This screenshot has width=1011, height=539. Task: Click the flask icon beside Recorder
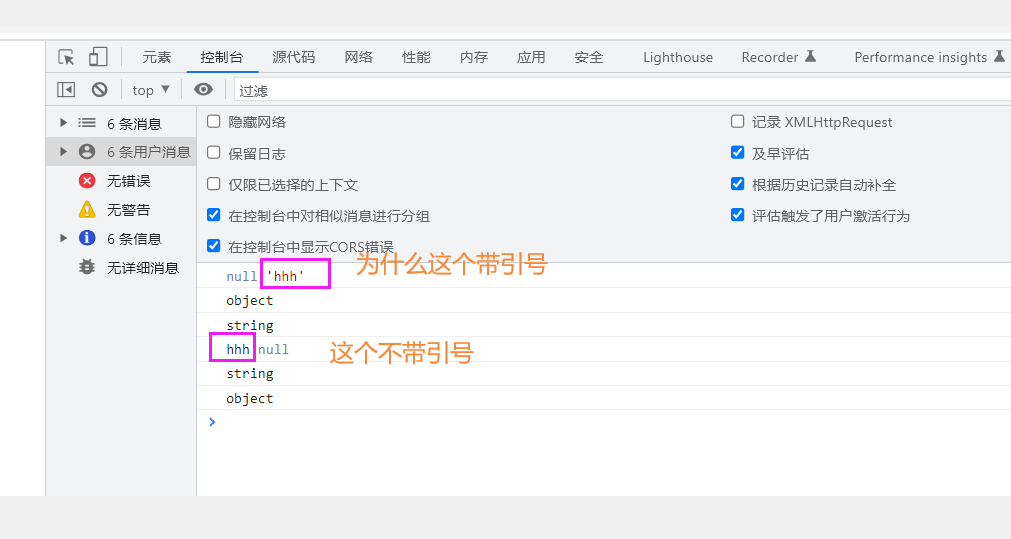(810, 57)
